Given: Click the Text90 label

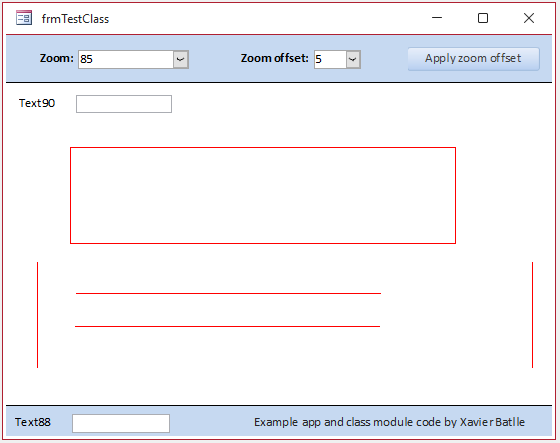Looking at the screenshot, I should coord(37,103).
